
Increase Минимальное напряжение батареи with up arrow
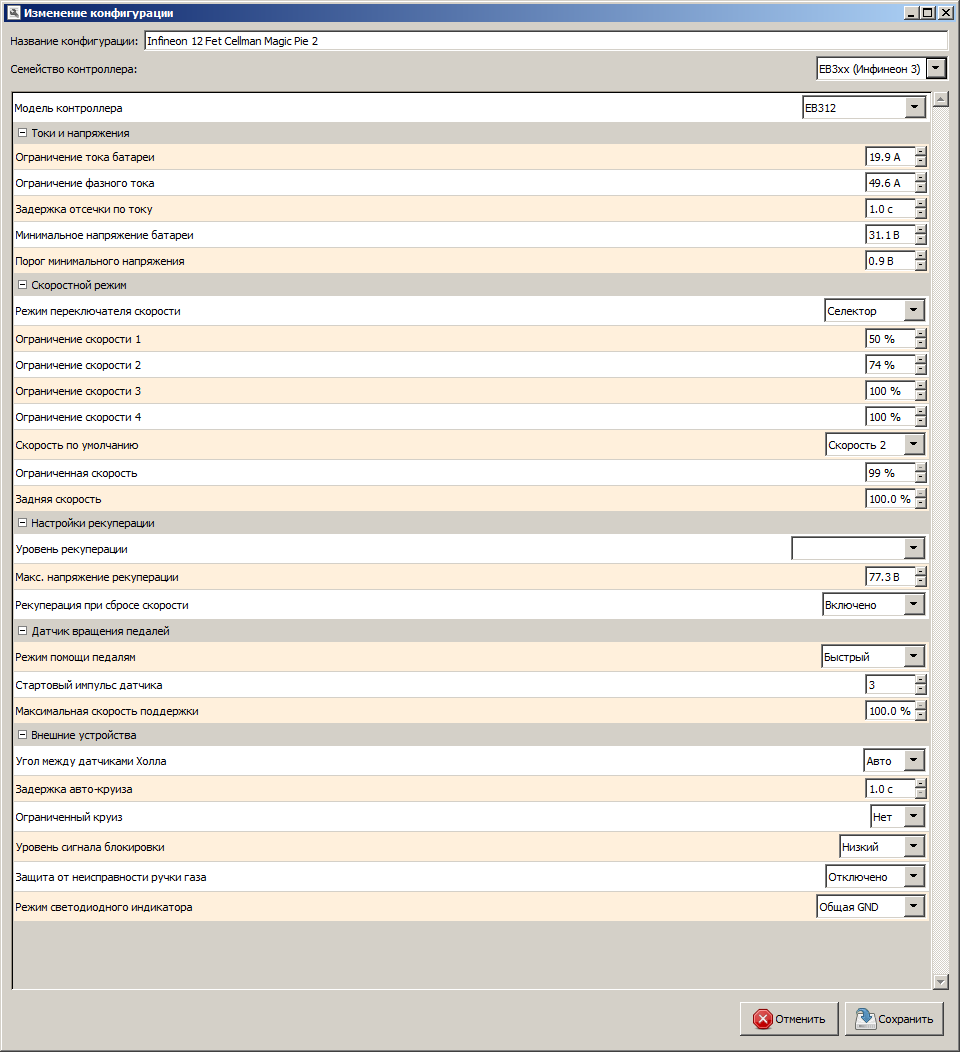(x=921, y=231)
